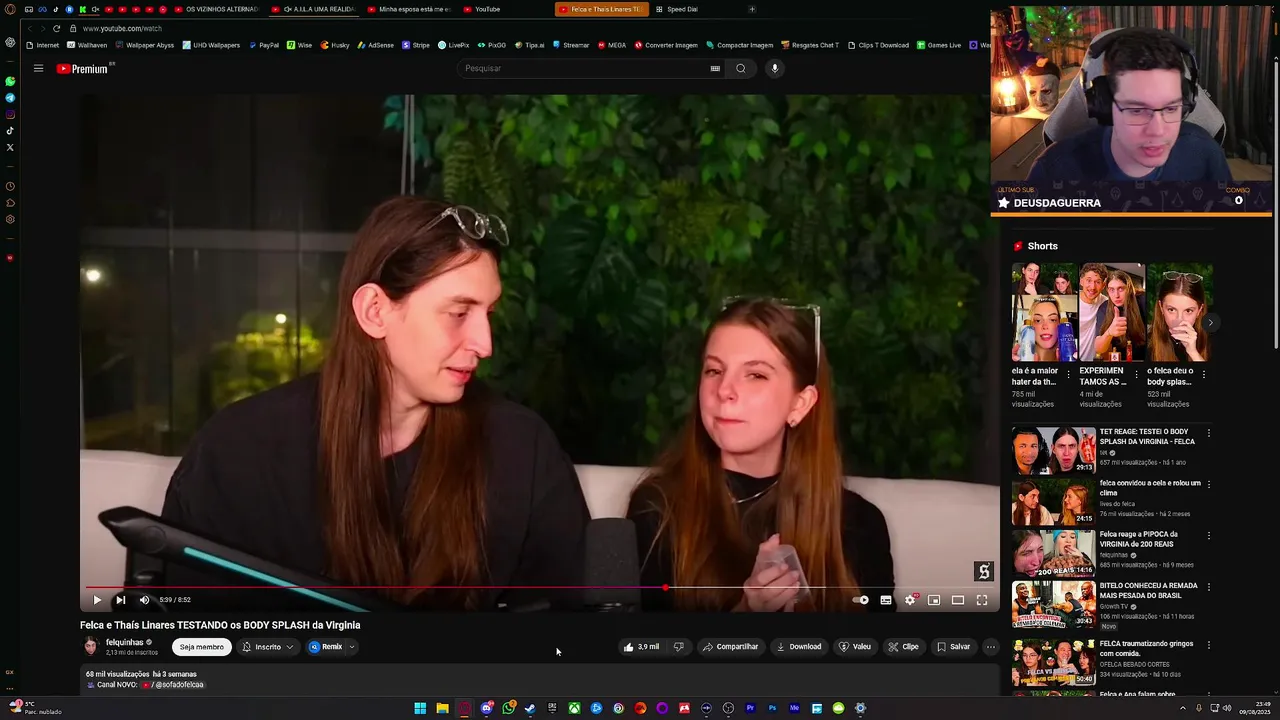
Task: Open felquinhas channel name link
Action: [125, 642]
